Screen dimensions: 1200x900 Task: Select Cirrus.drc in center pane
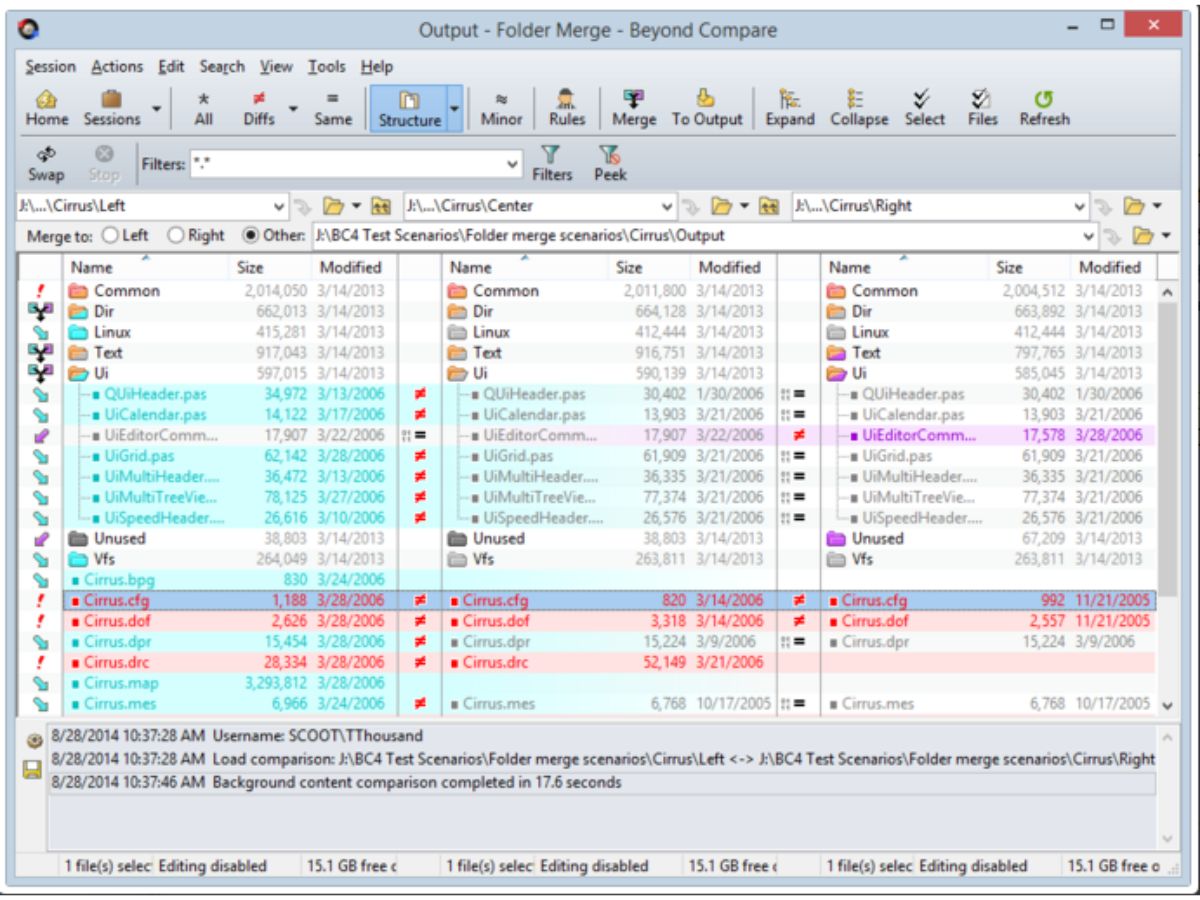coord(608,662)
